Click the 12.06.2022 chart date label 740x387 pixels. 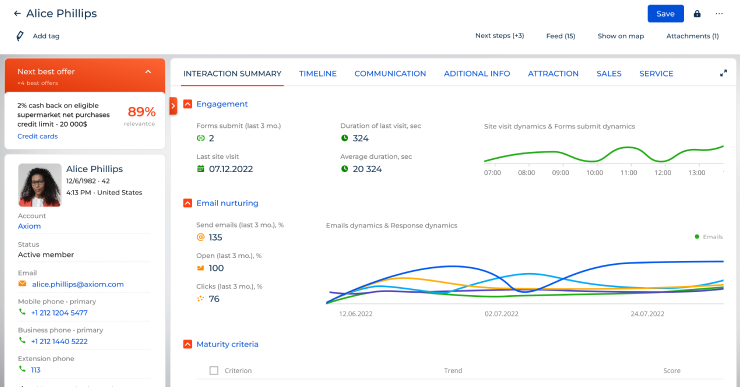point(356,313)
